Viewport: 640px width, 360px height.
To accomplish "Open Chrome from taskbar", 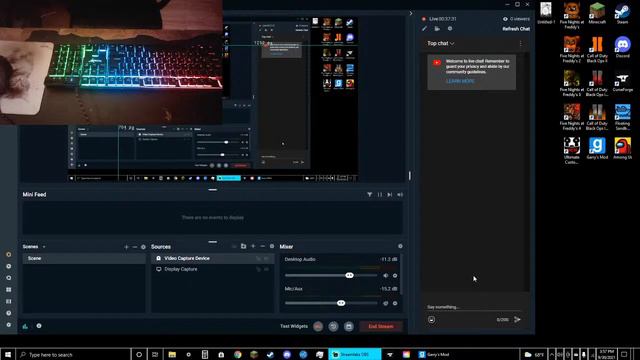I will (x=238, y=354).
